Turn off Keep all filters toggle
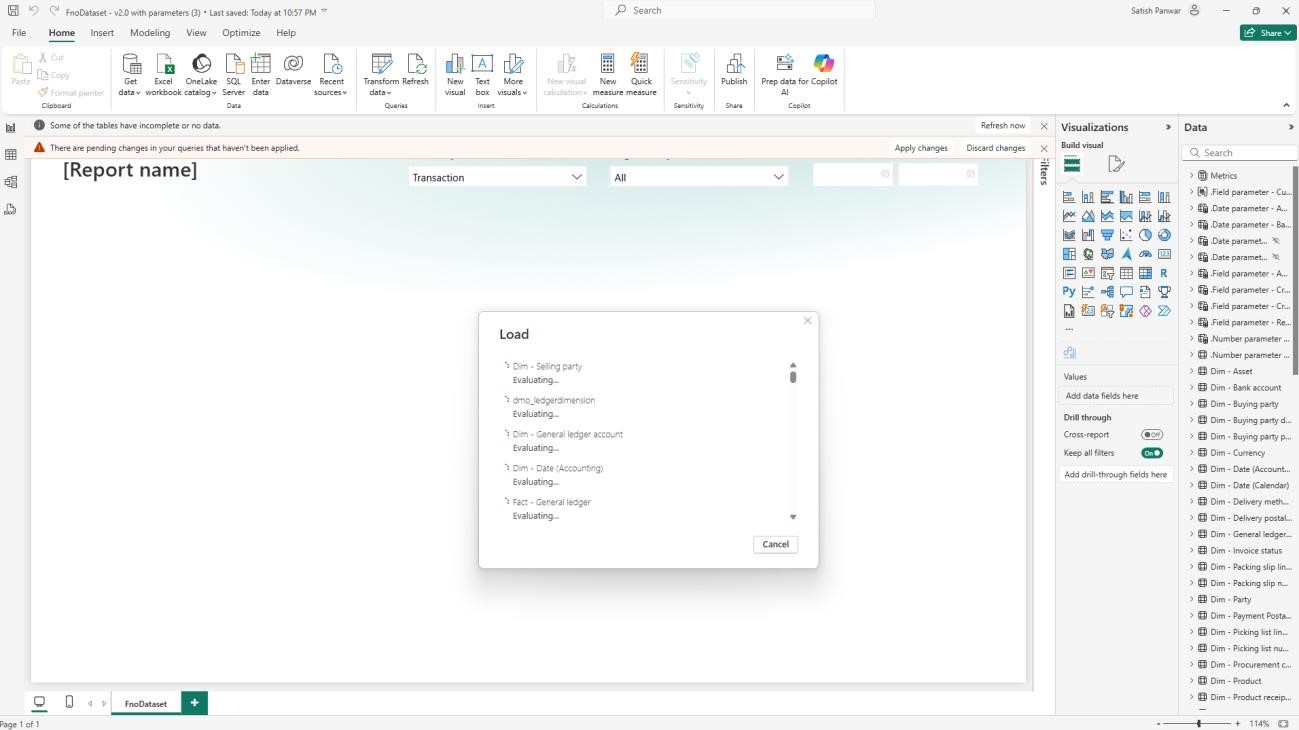Viewport: 1299px width, 730px height. [x=1152, y=453]
